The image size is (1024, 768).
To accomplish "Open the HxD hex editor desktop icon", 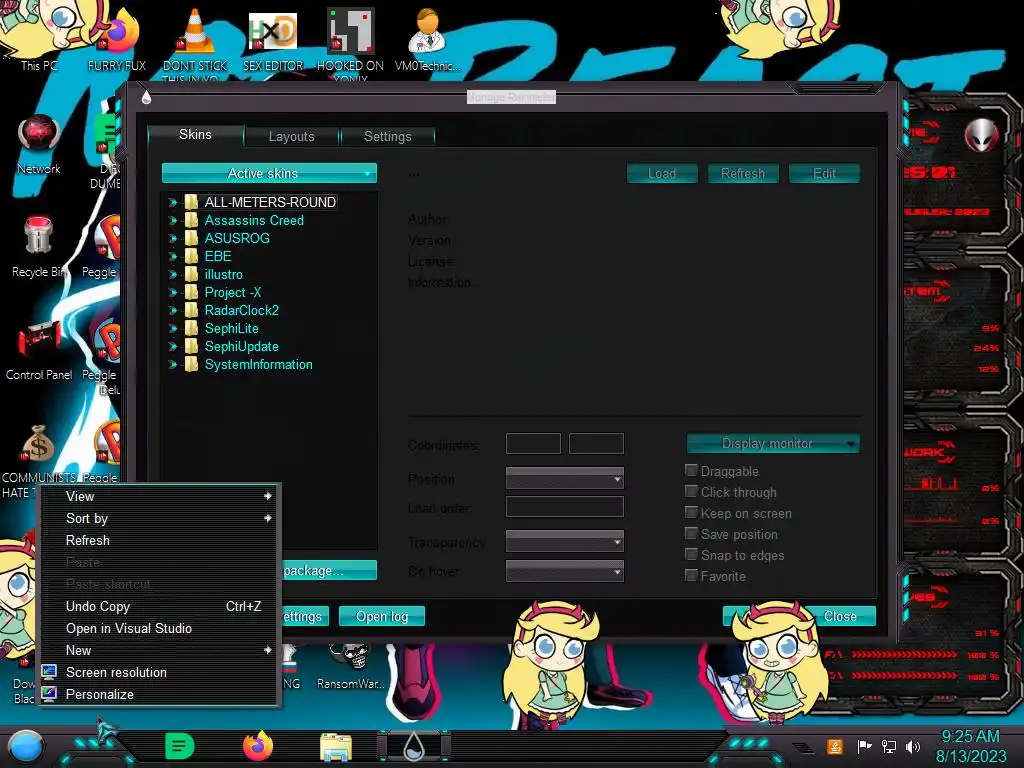I will click(272, 31).
